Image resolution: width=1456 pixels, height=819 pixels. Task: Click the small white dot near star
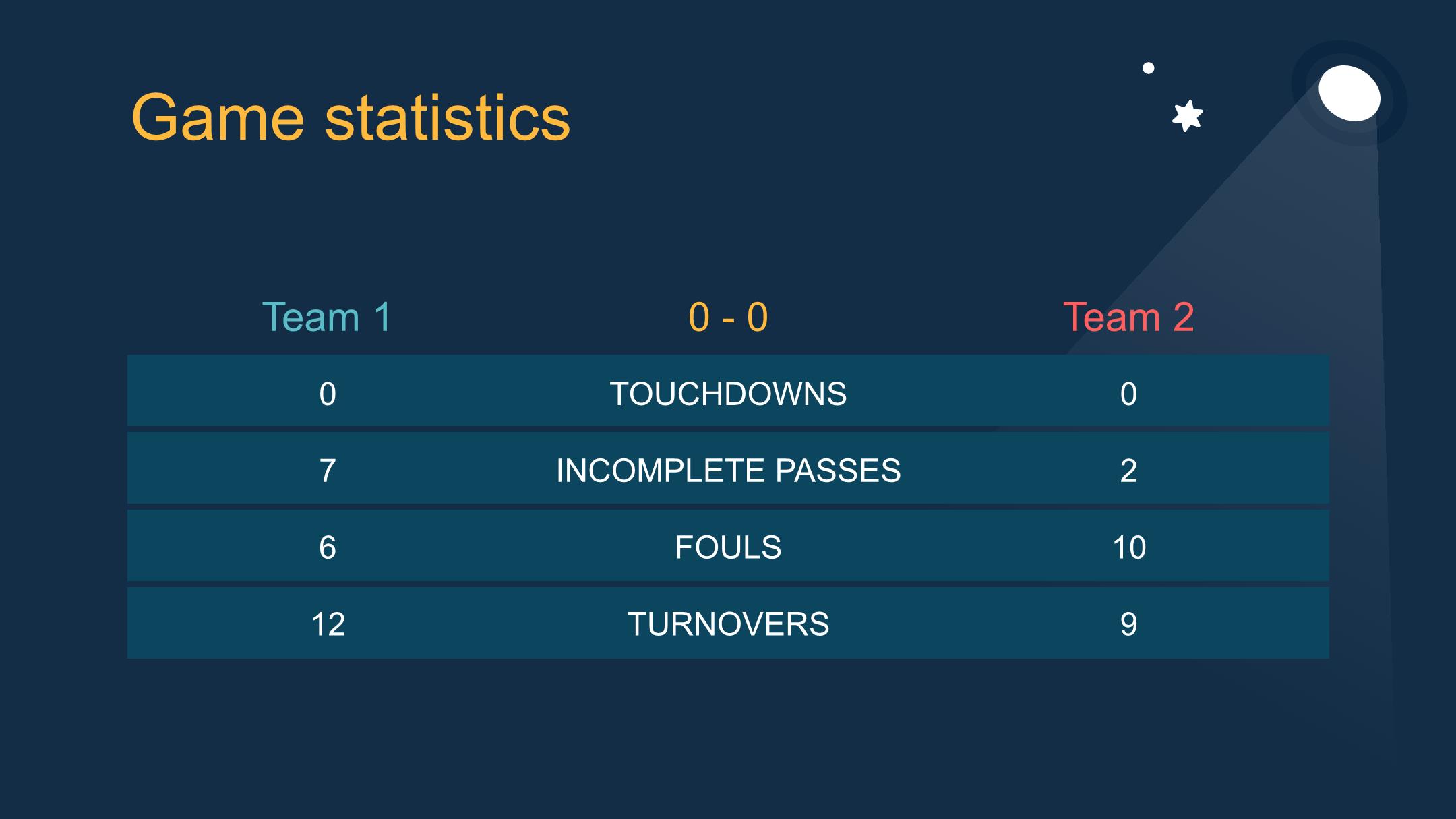coord(1149,68)
